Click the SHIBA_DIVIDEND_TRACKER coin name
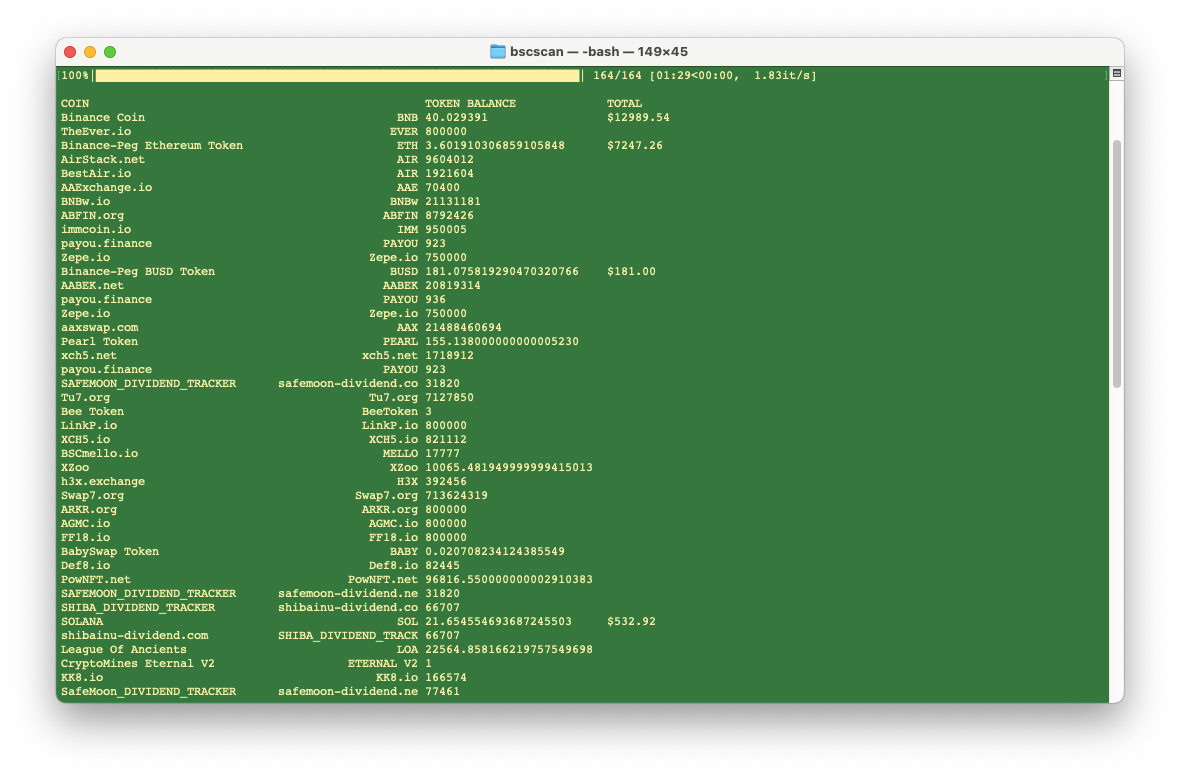 (x=138, y=608)
